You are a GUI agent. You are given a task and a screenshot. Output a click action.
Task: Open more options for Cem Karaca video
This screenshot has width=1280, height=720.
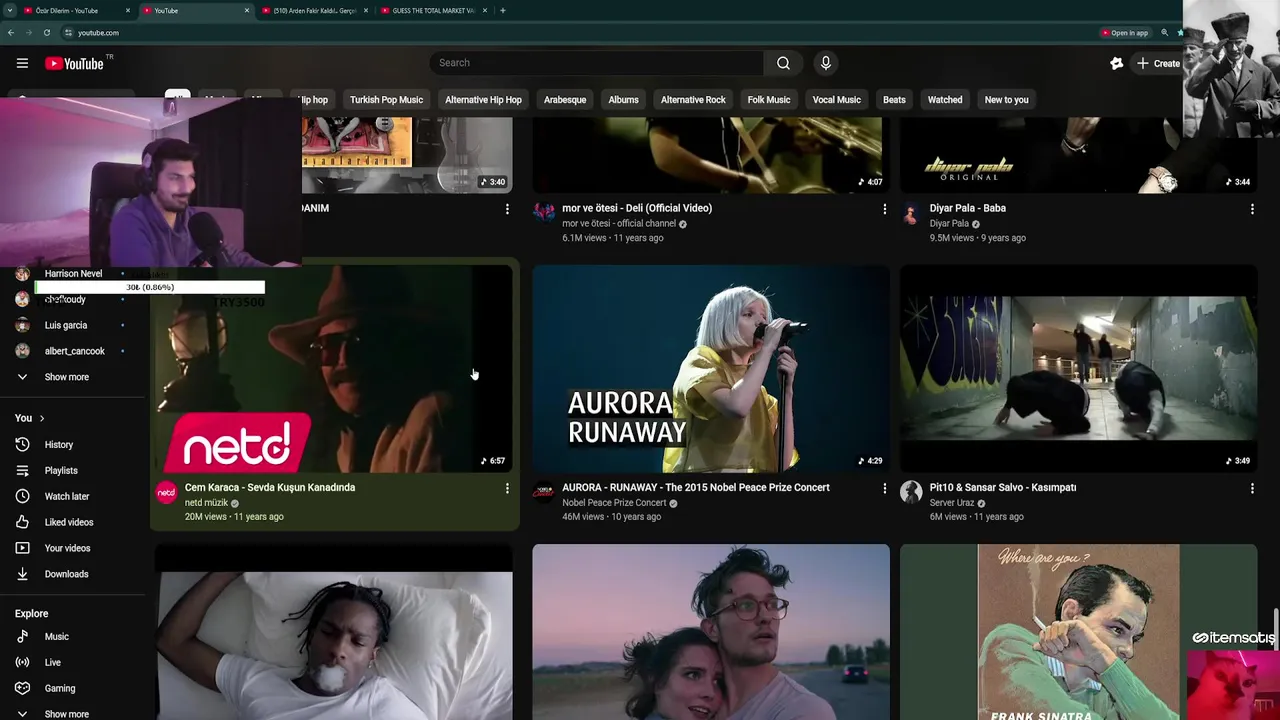[x=507, y=488]
